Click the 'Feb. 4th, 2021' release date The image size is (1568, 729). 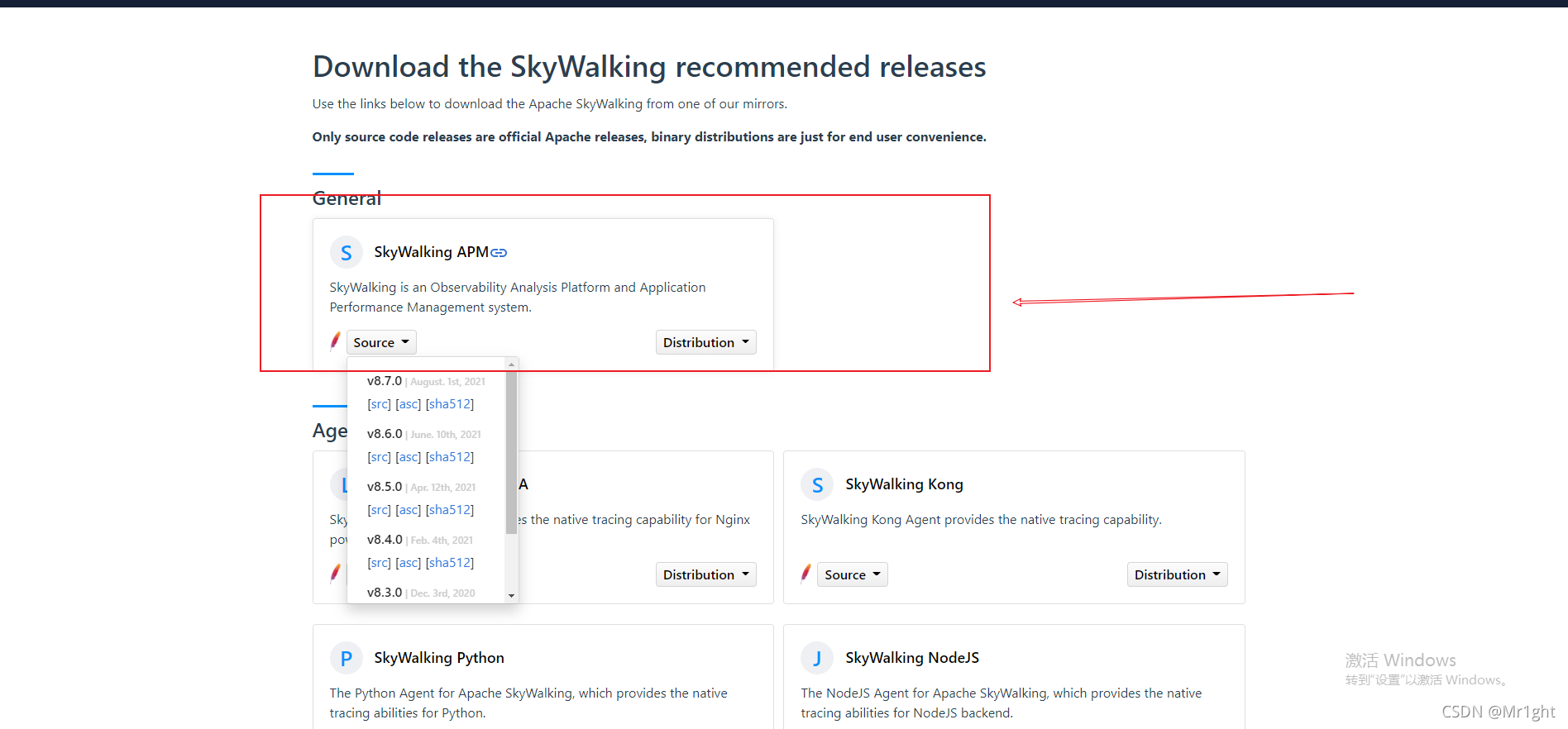tap(442, 541)
